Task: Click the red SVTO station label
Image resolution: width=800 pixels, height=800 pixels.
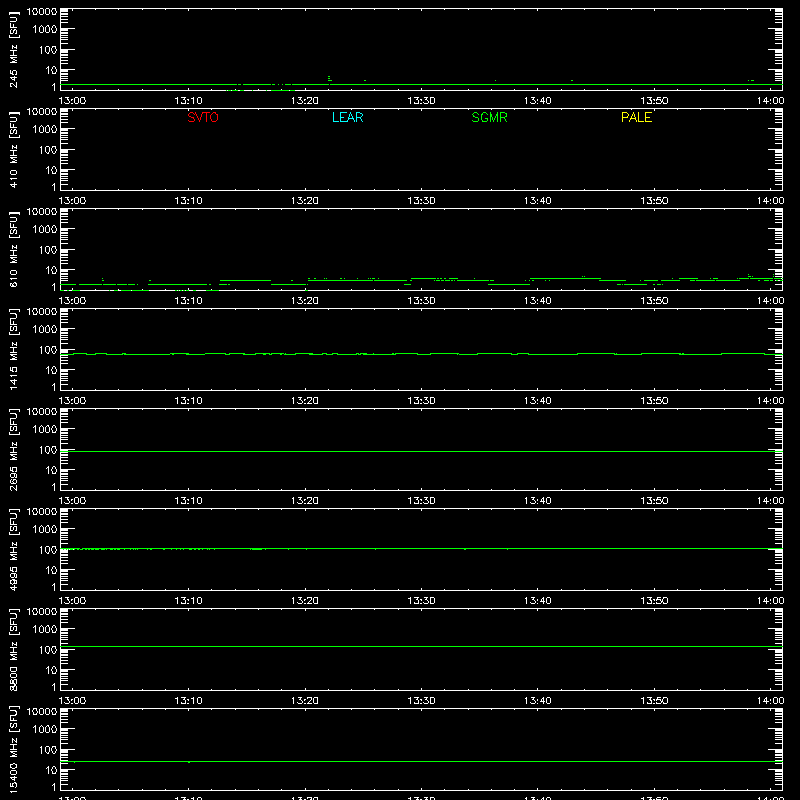Action: (203, 117)
